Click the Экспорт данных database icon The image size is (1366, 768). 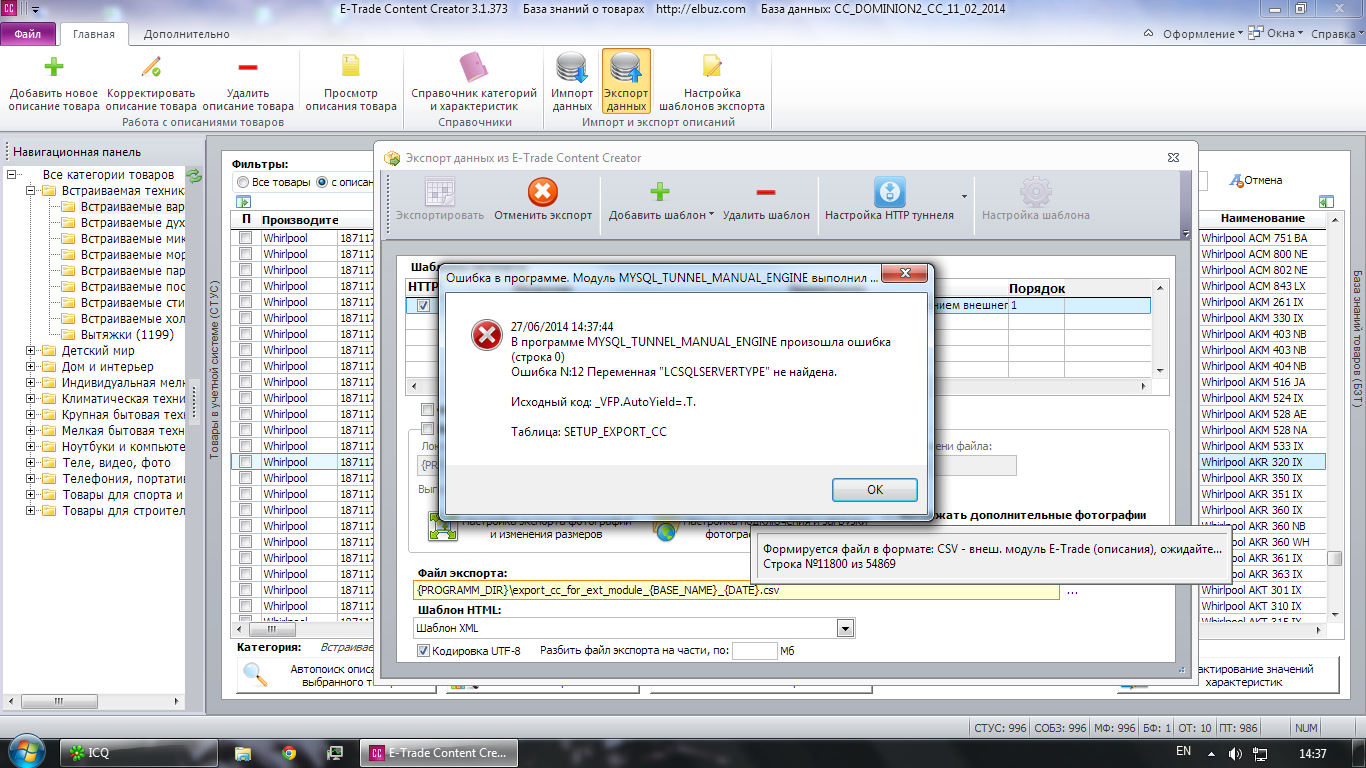[x=626, y=67]
